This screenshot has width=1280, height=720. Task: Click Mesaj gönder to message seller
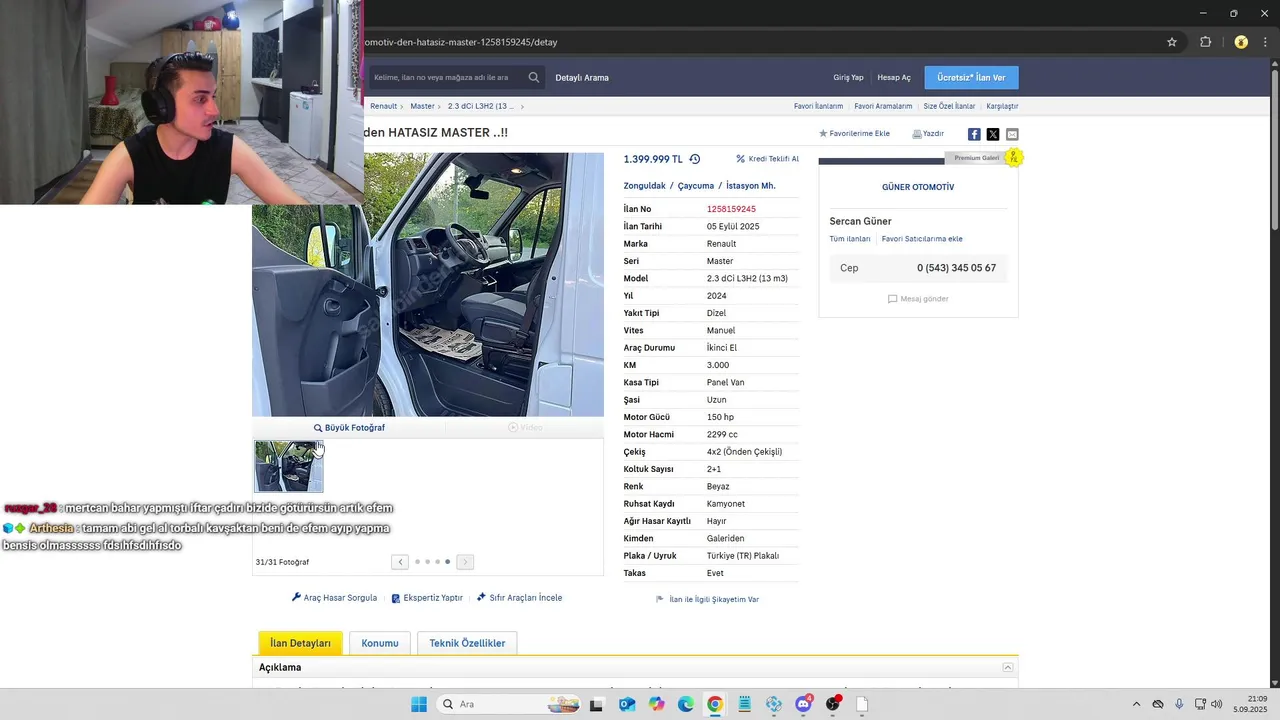pos(918,299)
